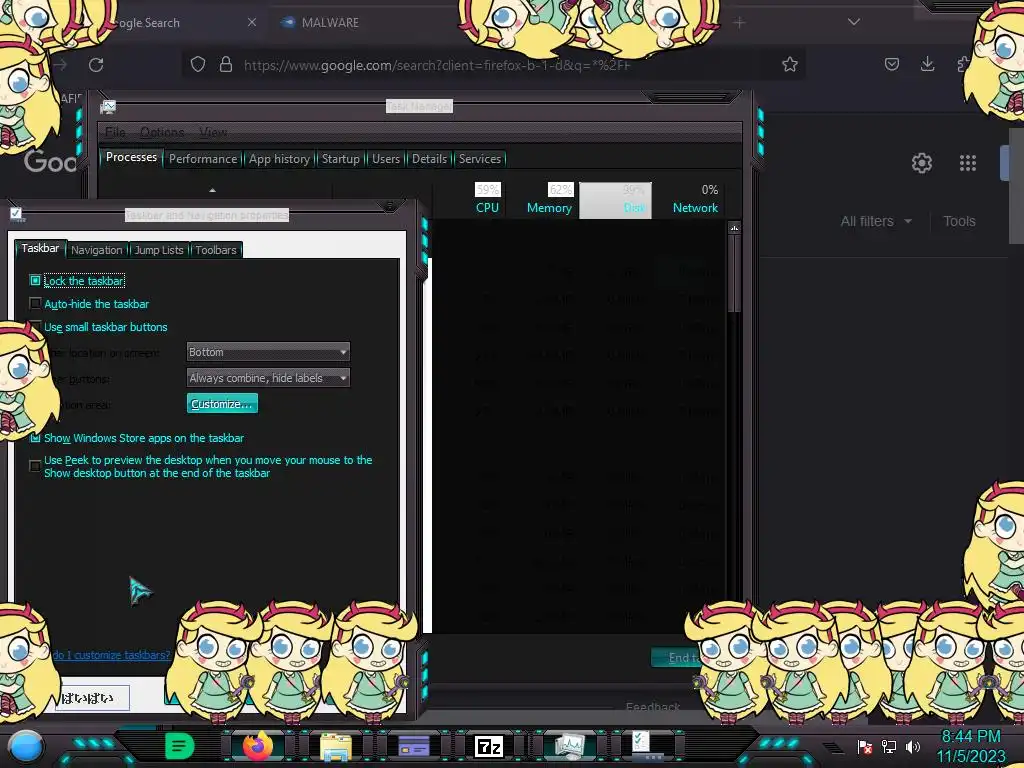This screenshot has width=1024, height=768.
Task: Select the Processes tab
Action: pyautogui.click(x=131, y=157)
